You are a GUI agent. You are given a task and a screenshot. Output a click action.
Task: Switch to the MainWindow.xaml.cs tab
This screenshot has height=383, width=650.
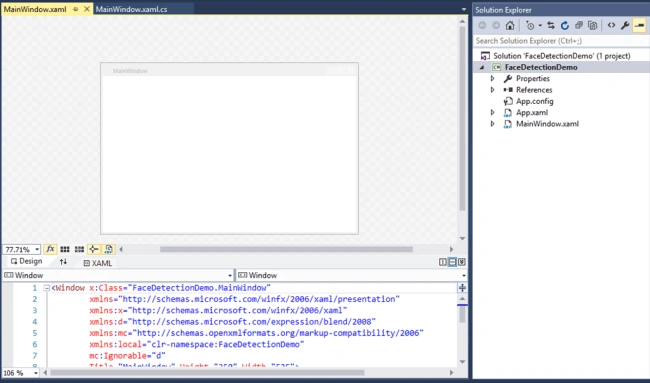[131, 9]
